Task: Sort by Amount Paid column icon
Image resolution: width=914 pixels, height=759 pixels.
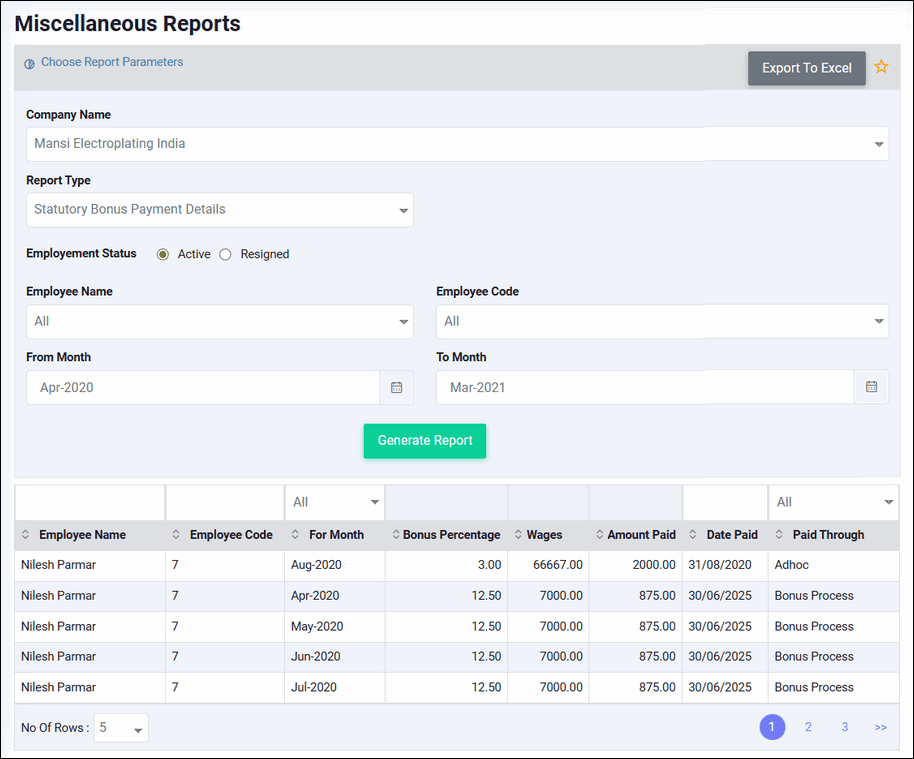Action: pyautogui.click(x=599, y=535)
